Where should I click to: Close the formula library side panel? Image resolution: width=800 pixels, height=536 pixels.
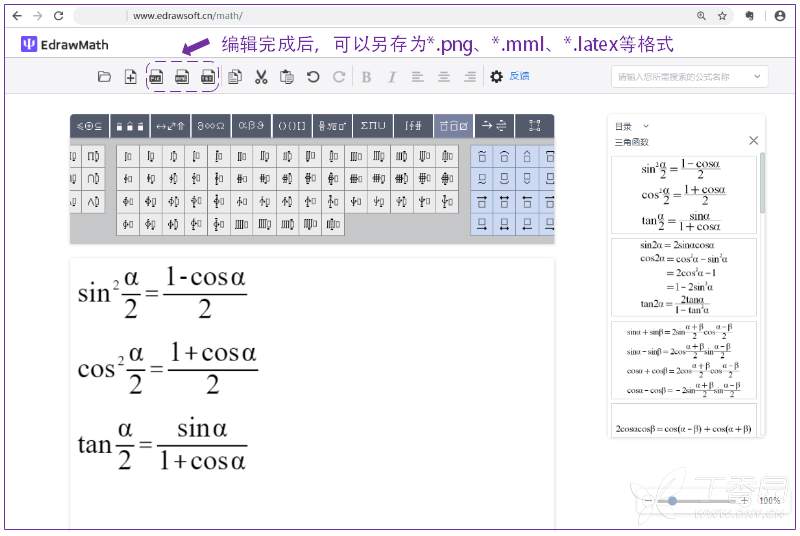[x=753, y=140]
